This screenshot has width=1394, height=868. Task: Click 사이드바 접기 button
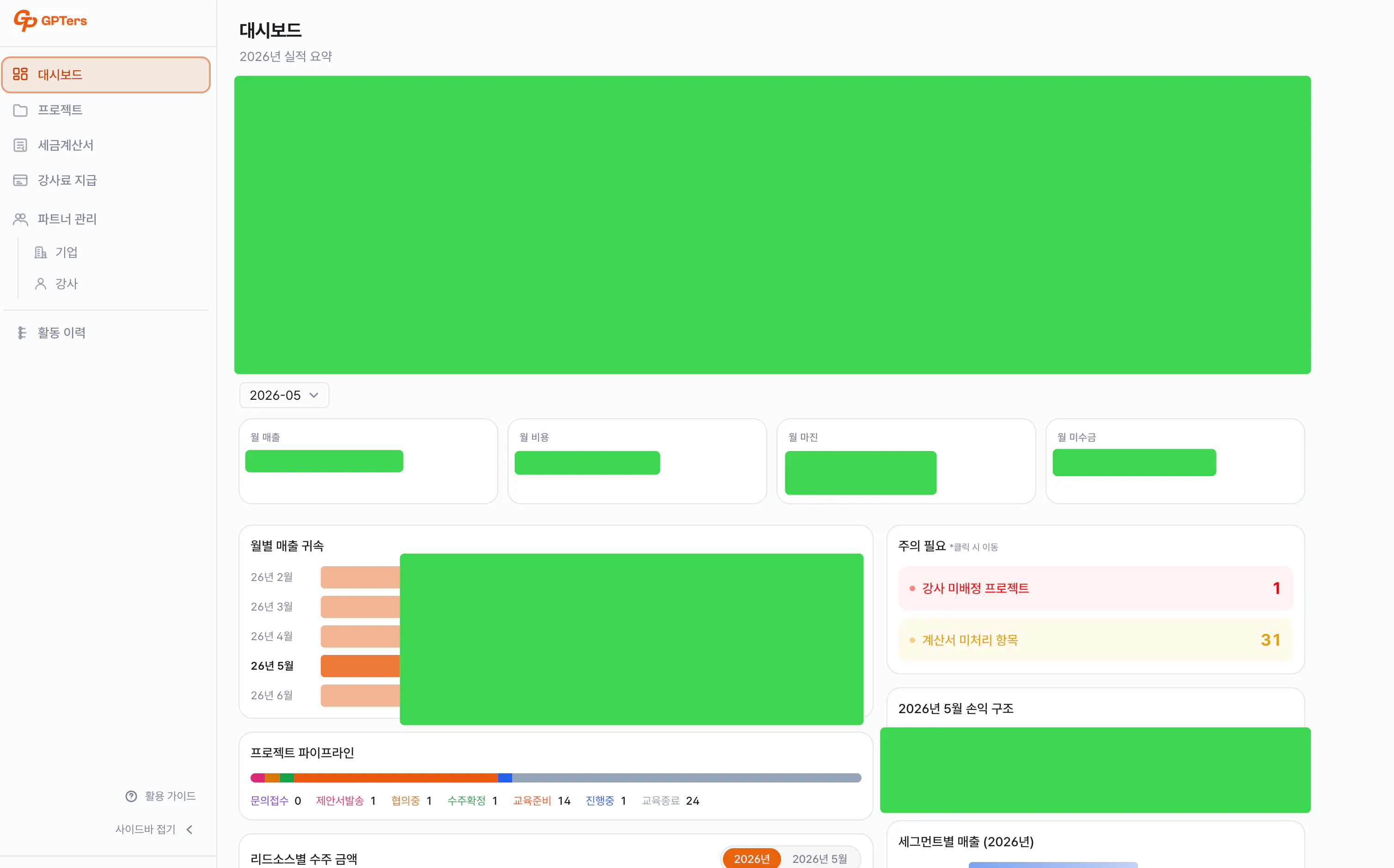pyautogui.click(x=155, y=829)
